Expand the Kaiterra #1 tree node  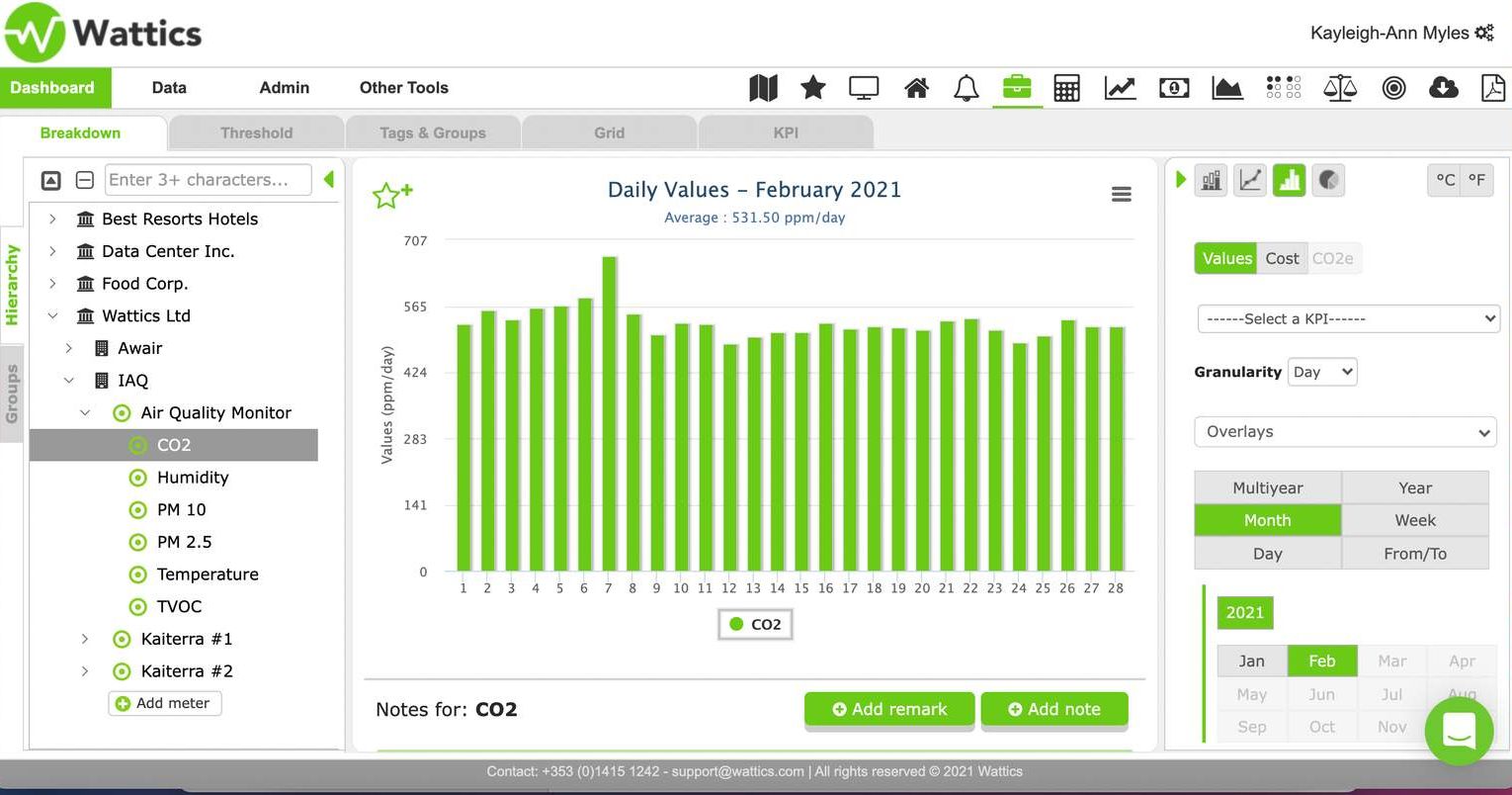click(x=85, y=639)
